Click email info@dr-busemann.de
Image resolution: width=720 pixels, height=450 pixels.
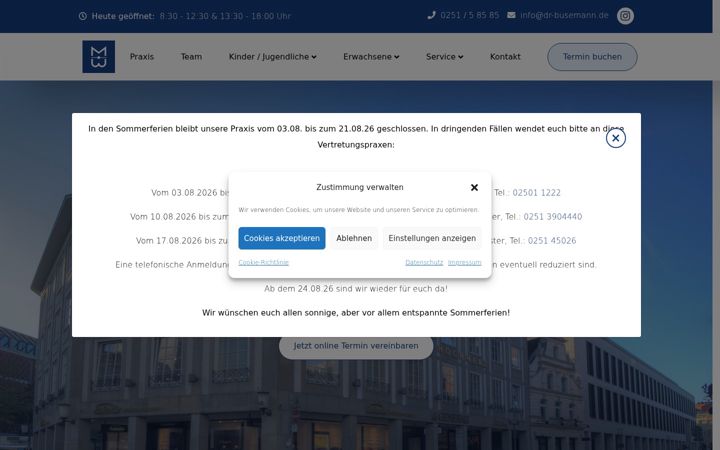tap(564, 15)
